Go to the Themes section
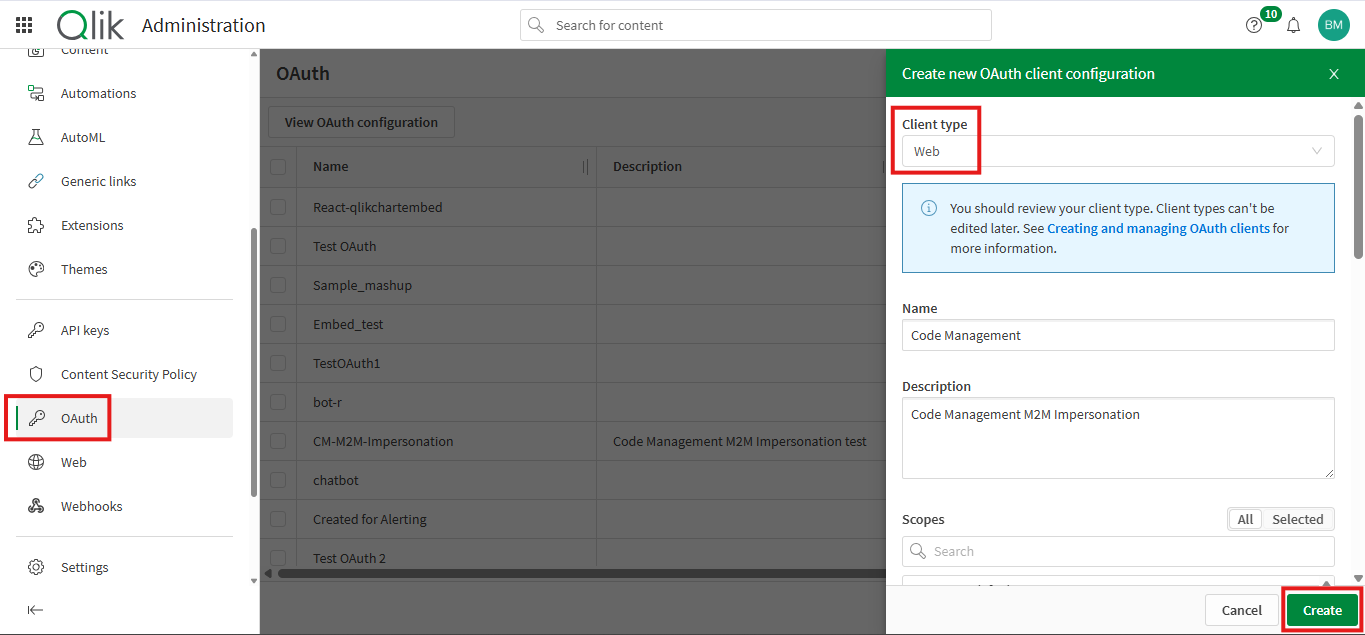The height and width of the screenshot is (635, 1365). pyautogui.click(x=124, y=269)
